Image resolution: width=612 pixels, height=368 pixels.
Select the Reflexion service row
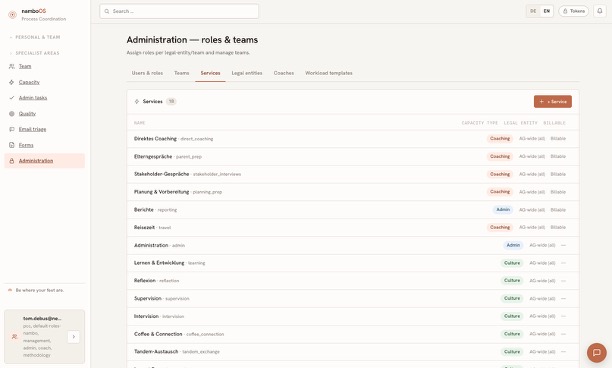tap(353, 281)
